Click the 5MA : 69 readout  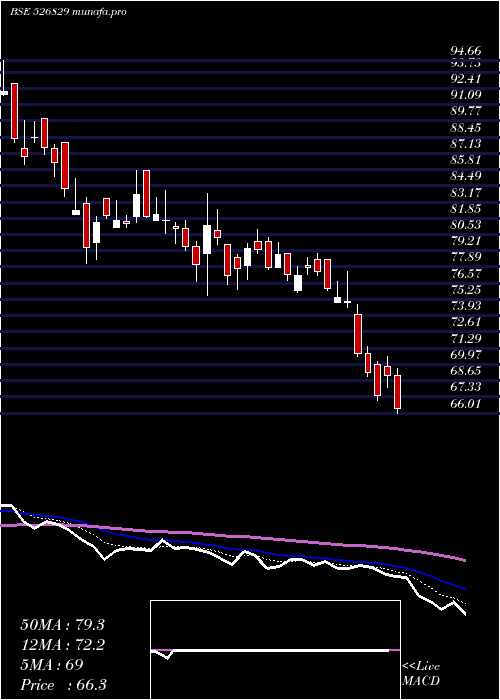pos(52,665)
